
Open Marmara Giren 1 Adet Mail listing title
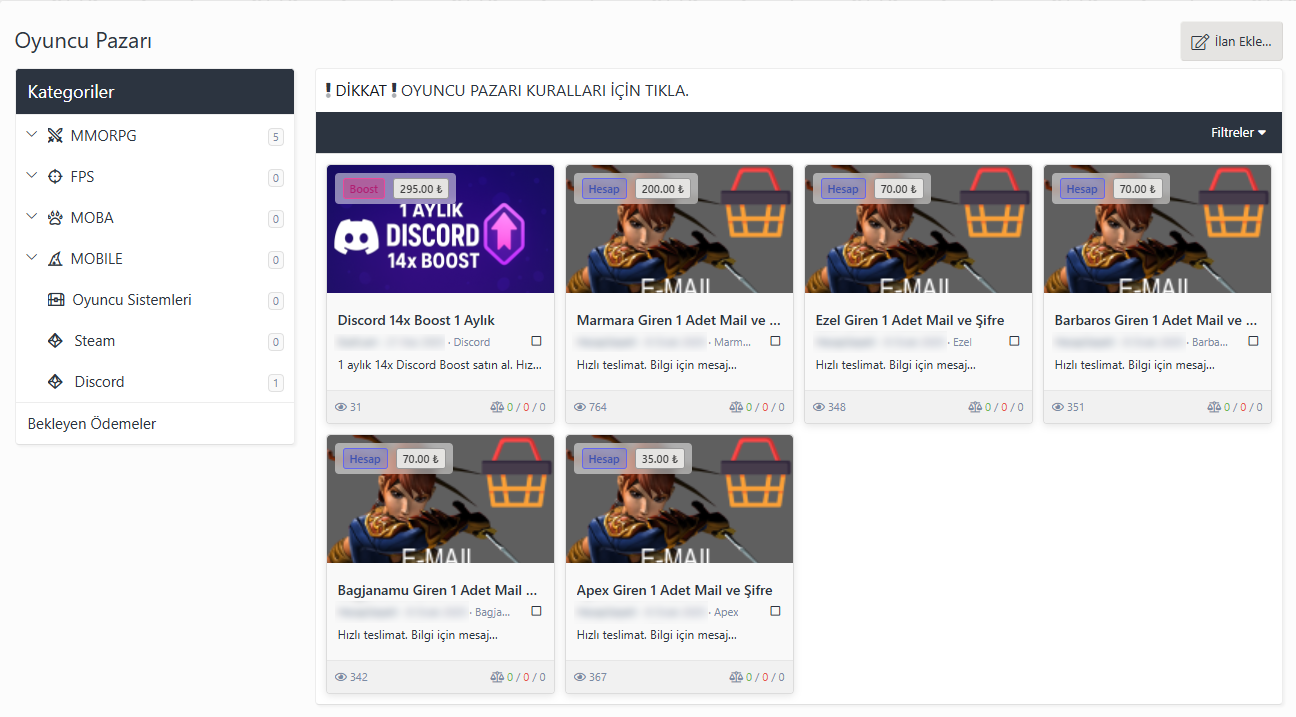click(x=679, y=320)
